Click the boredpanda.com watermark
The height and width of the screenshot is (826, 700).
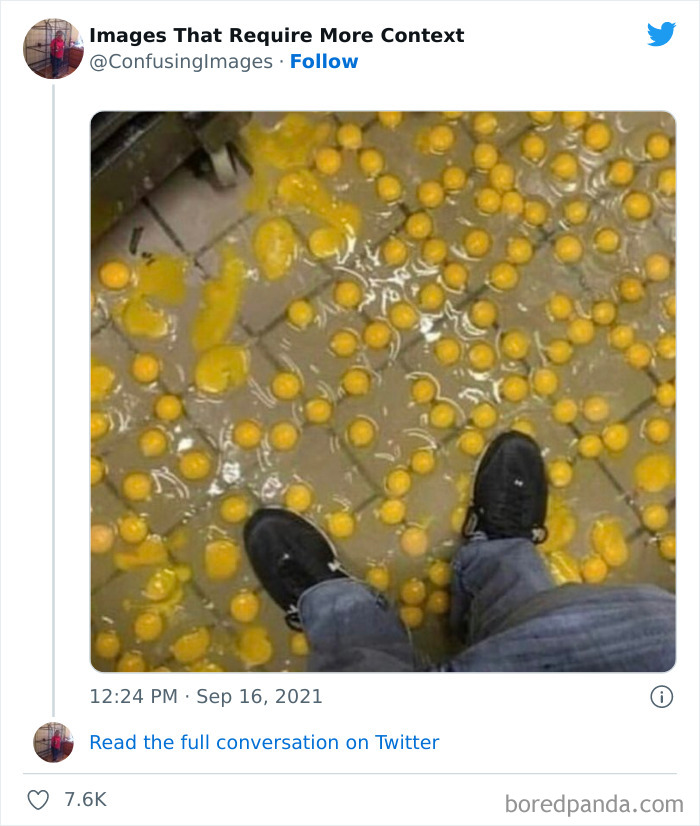(594, 804)
